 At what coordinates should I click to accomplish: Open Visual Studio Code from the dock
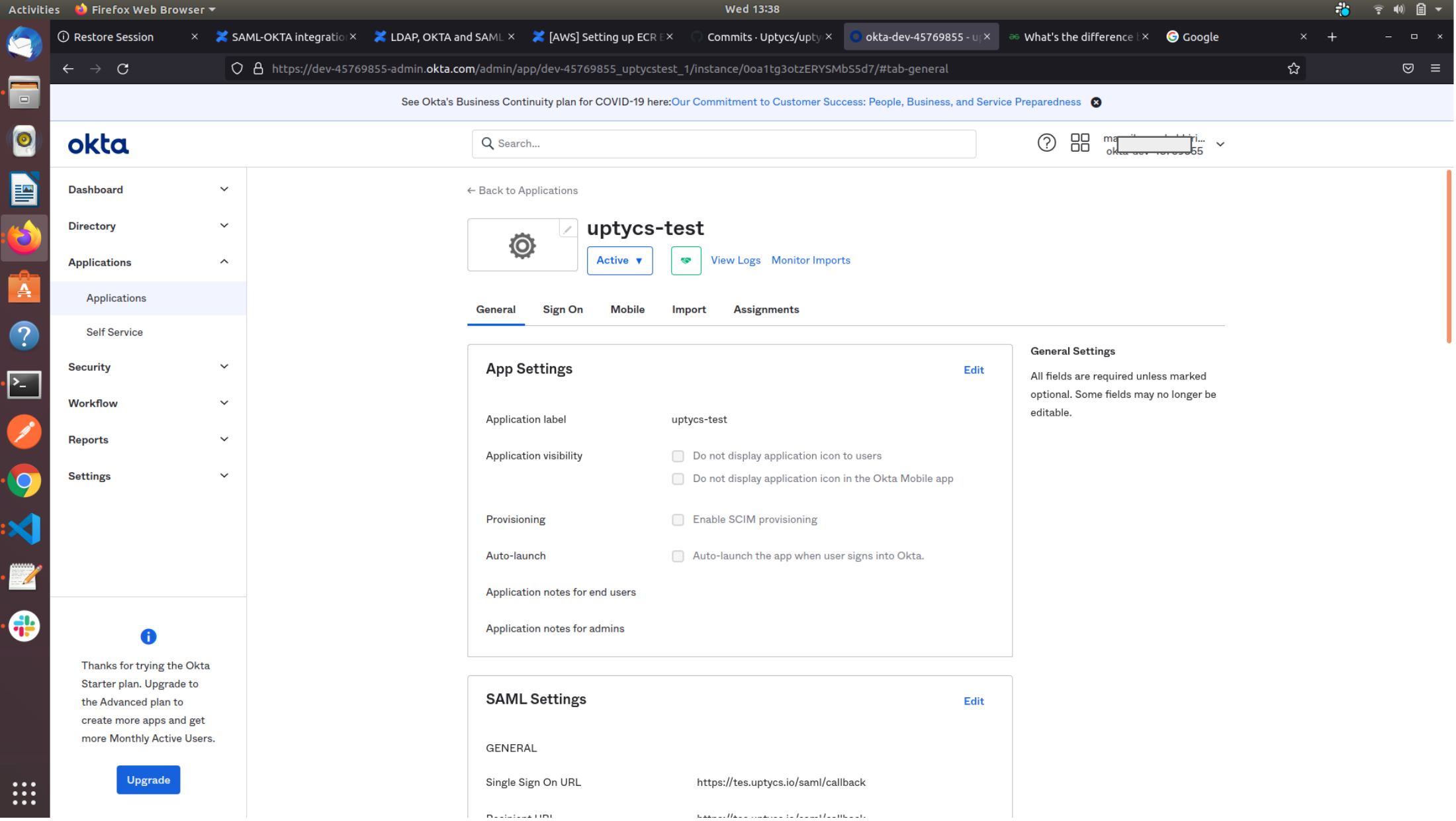pyautogui.click(x=24, y=529)
